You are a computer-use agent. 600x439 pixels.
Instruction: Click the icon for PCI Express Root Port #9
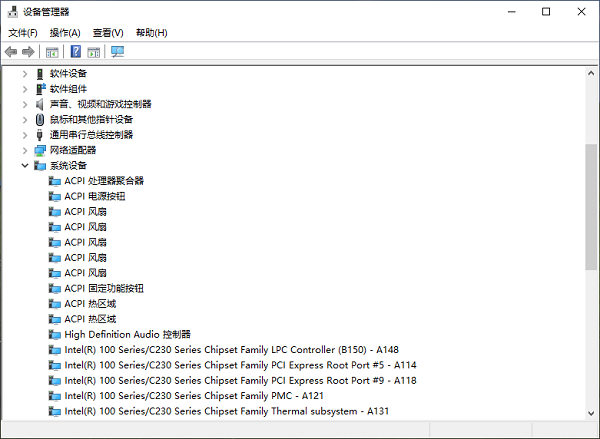point(55,380)
